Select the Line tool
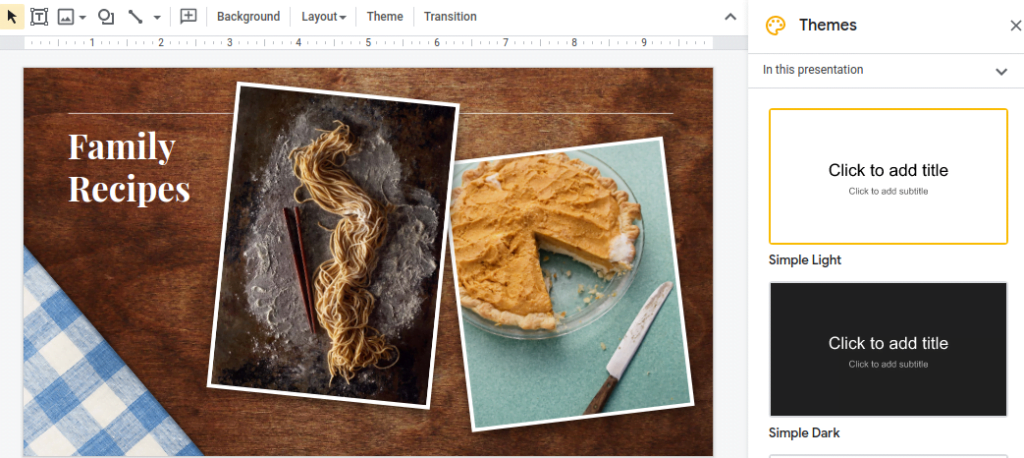This screenshot has width=1024, height=458. tap(135, 17)
